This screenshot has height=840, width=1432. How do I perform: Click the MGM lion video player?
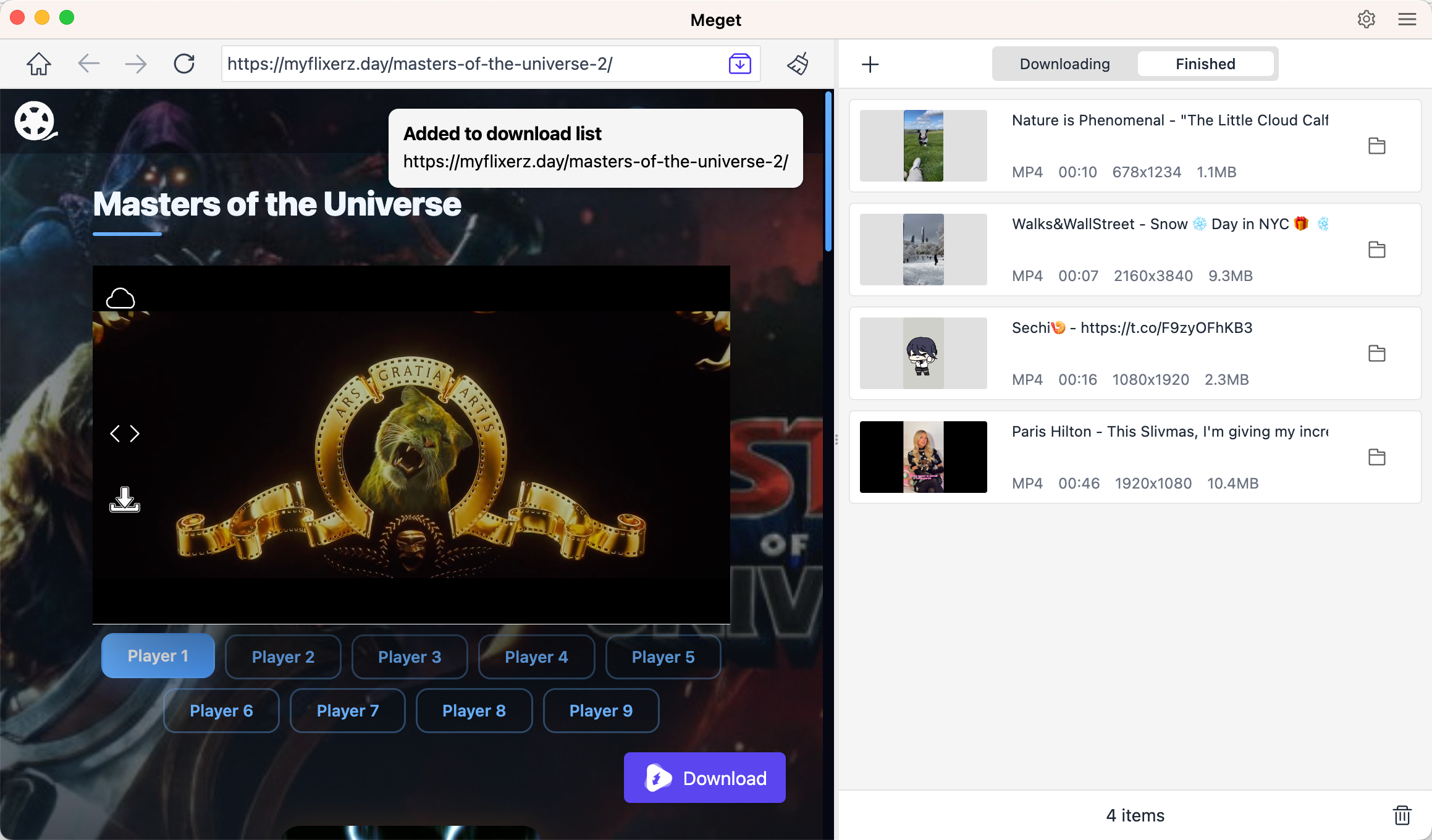pyautogui.click(x=411, y=445)
